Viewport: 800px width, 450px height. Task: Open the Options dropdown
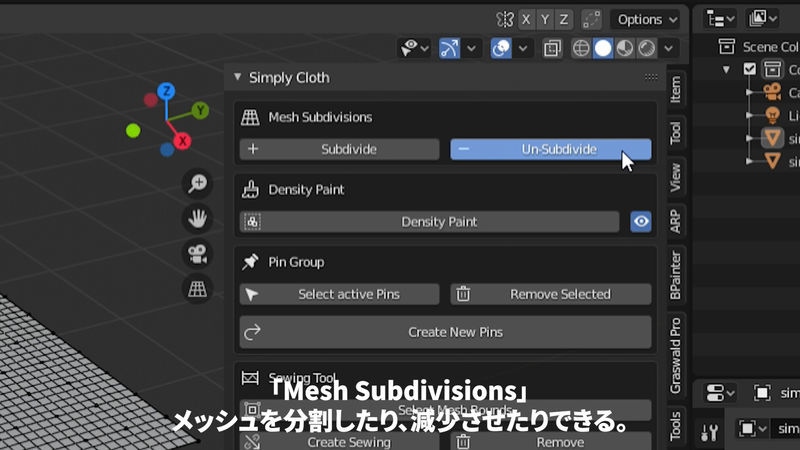[646, 20]
